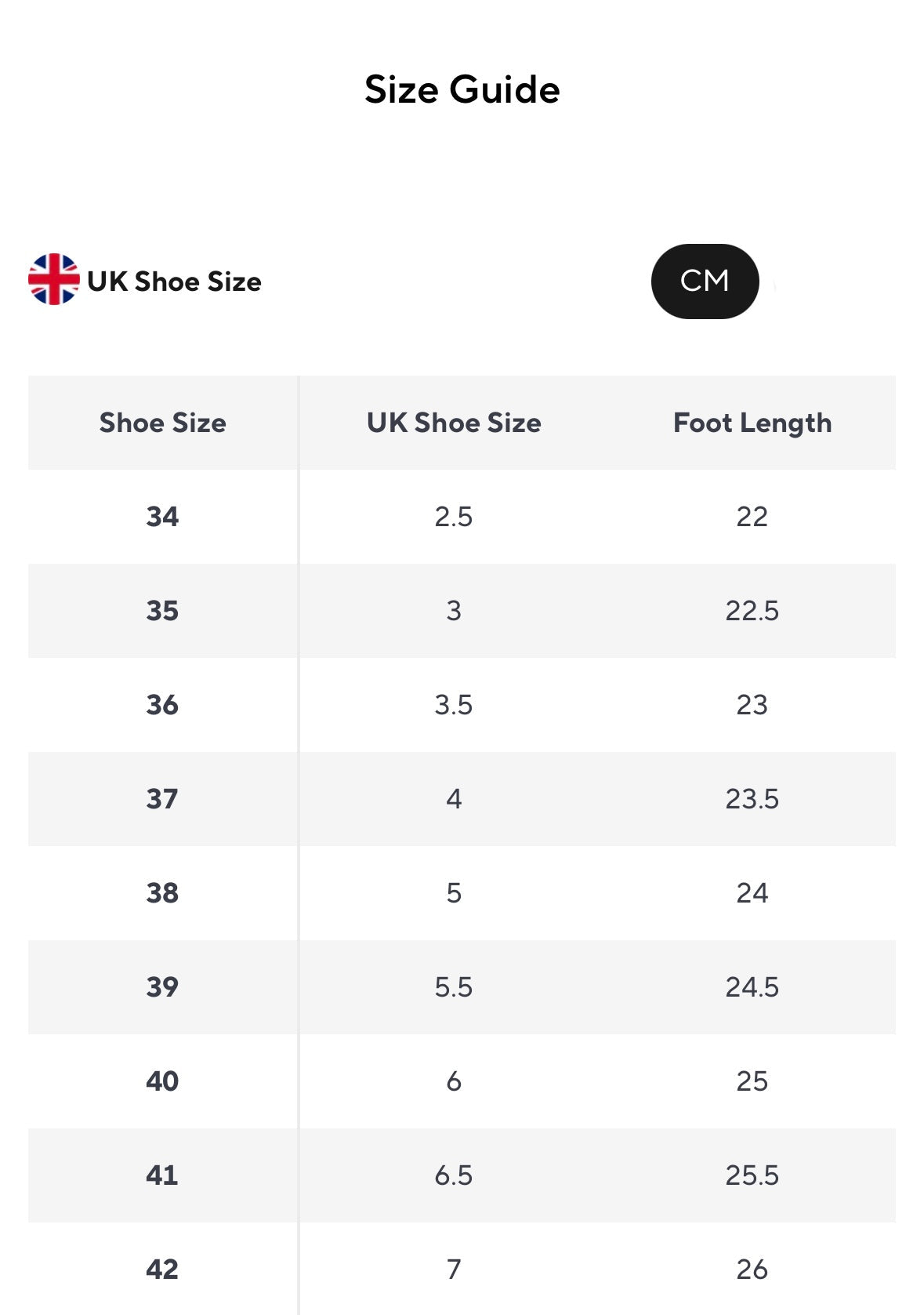This screenshot has height=1315, width=924.
Task: Select shoe size 41
Action: tap(162, 1175)
